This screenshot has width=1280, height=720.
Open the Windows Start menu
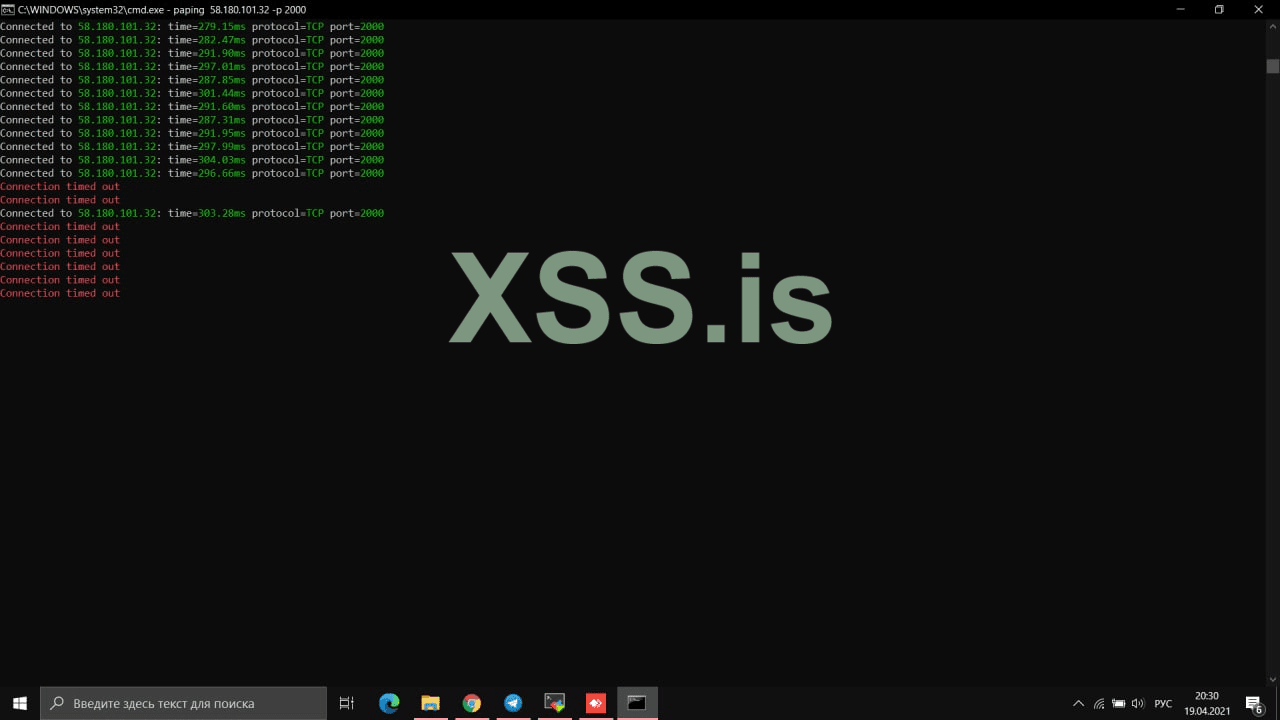pyautogui.click(x=20, y=703)
